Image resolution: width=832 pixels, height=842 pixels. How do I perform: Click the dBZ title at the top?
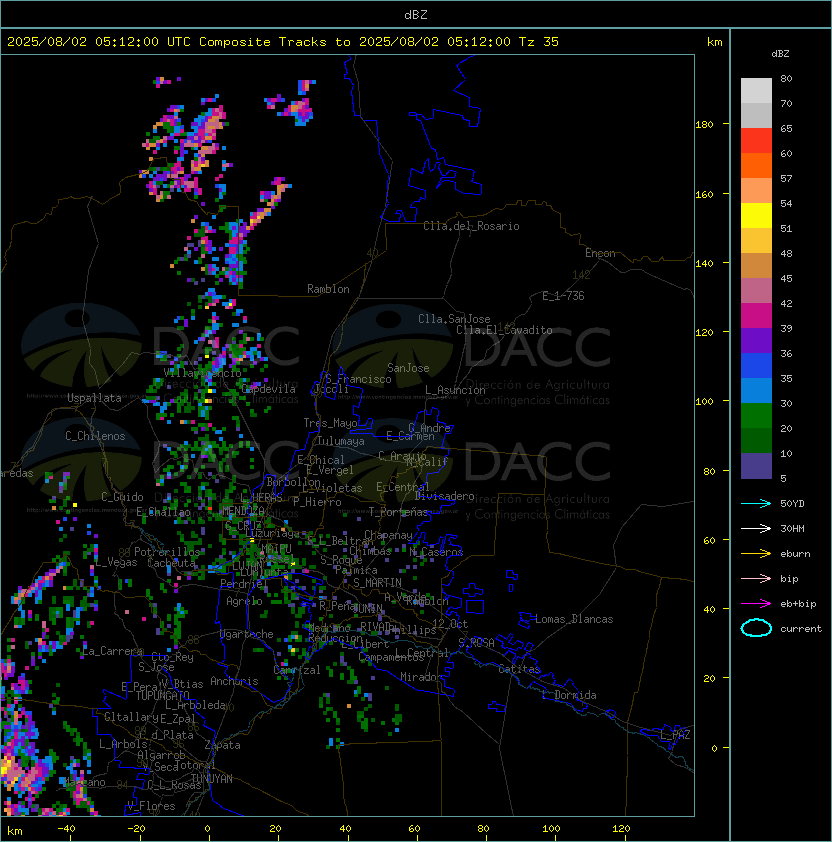tap(416, 14)
